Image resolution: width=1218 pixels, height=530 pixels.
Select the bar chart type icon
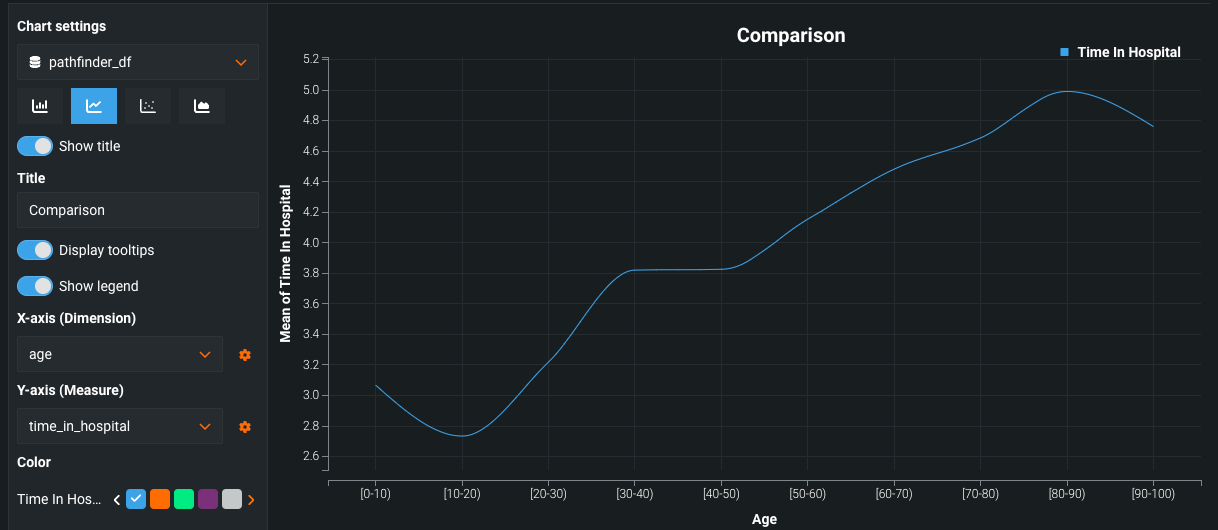pos(40,106)
